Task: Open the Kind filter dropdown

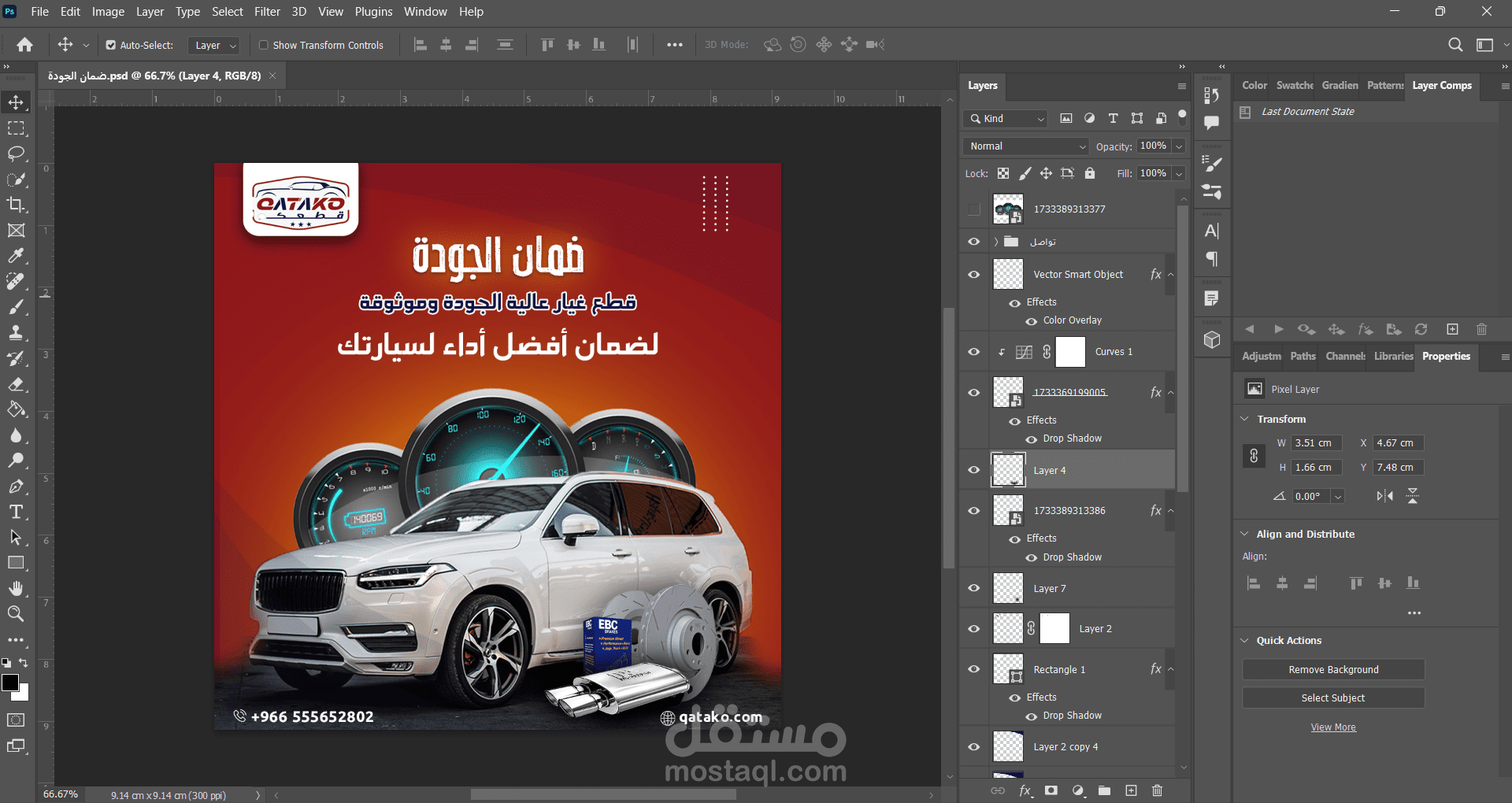Action: tap(1006, 118)
